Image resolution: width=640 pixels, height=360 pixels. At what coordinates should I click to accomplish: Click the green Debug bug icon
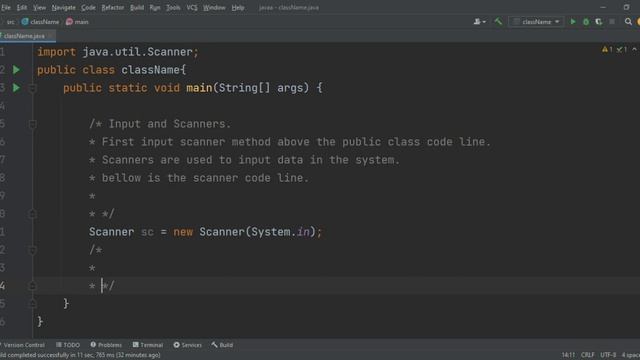point(586,22)
